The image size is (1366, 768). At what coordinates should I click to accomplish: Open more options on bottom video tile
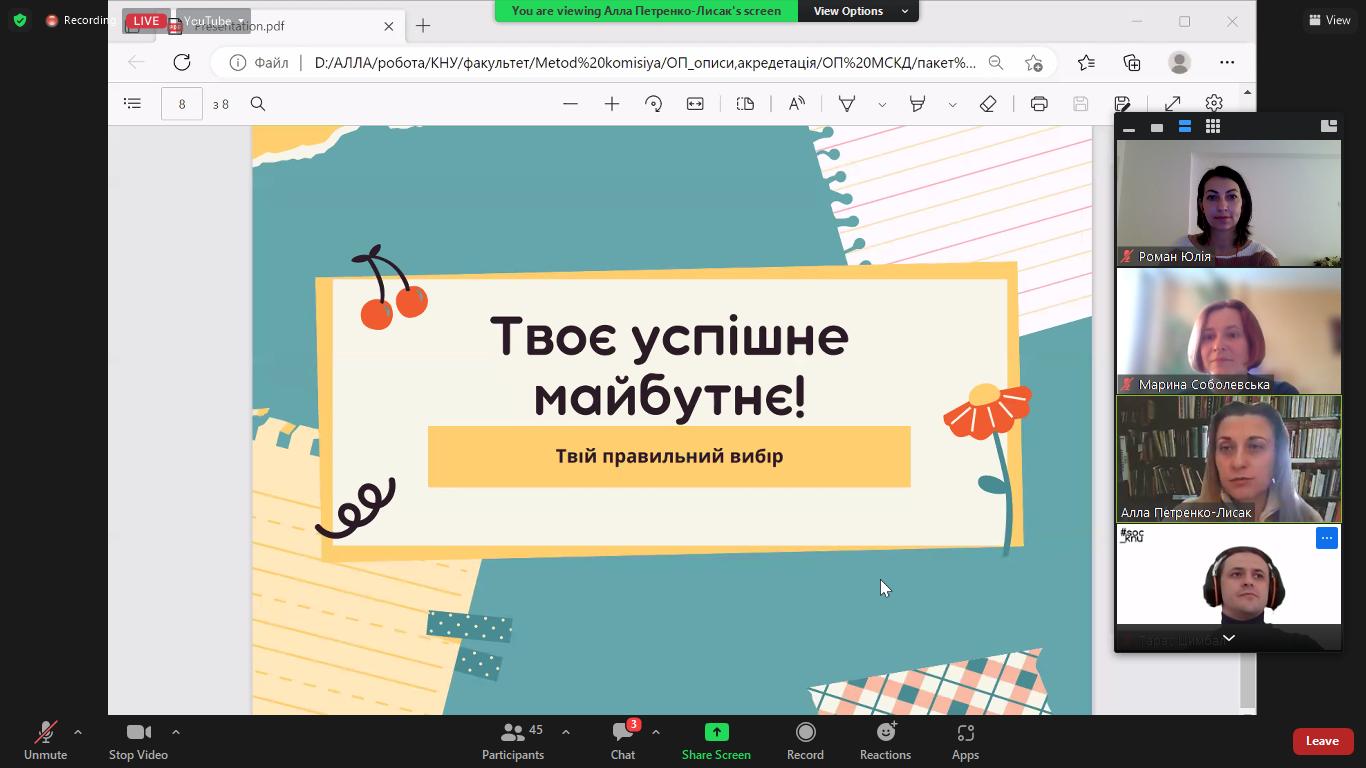click(1327, 538)
